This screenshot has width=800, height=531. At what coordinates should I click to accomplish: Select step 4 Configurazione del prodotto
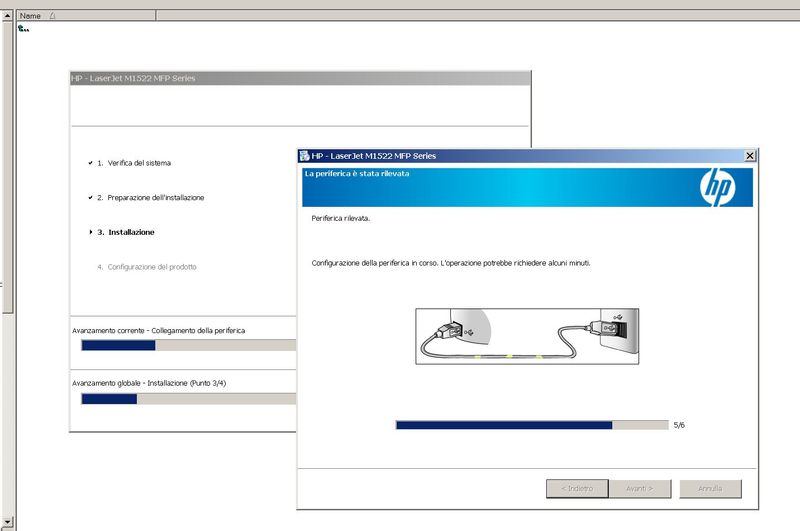pyautogui.click(x=147, y=267)
